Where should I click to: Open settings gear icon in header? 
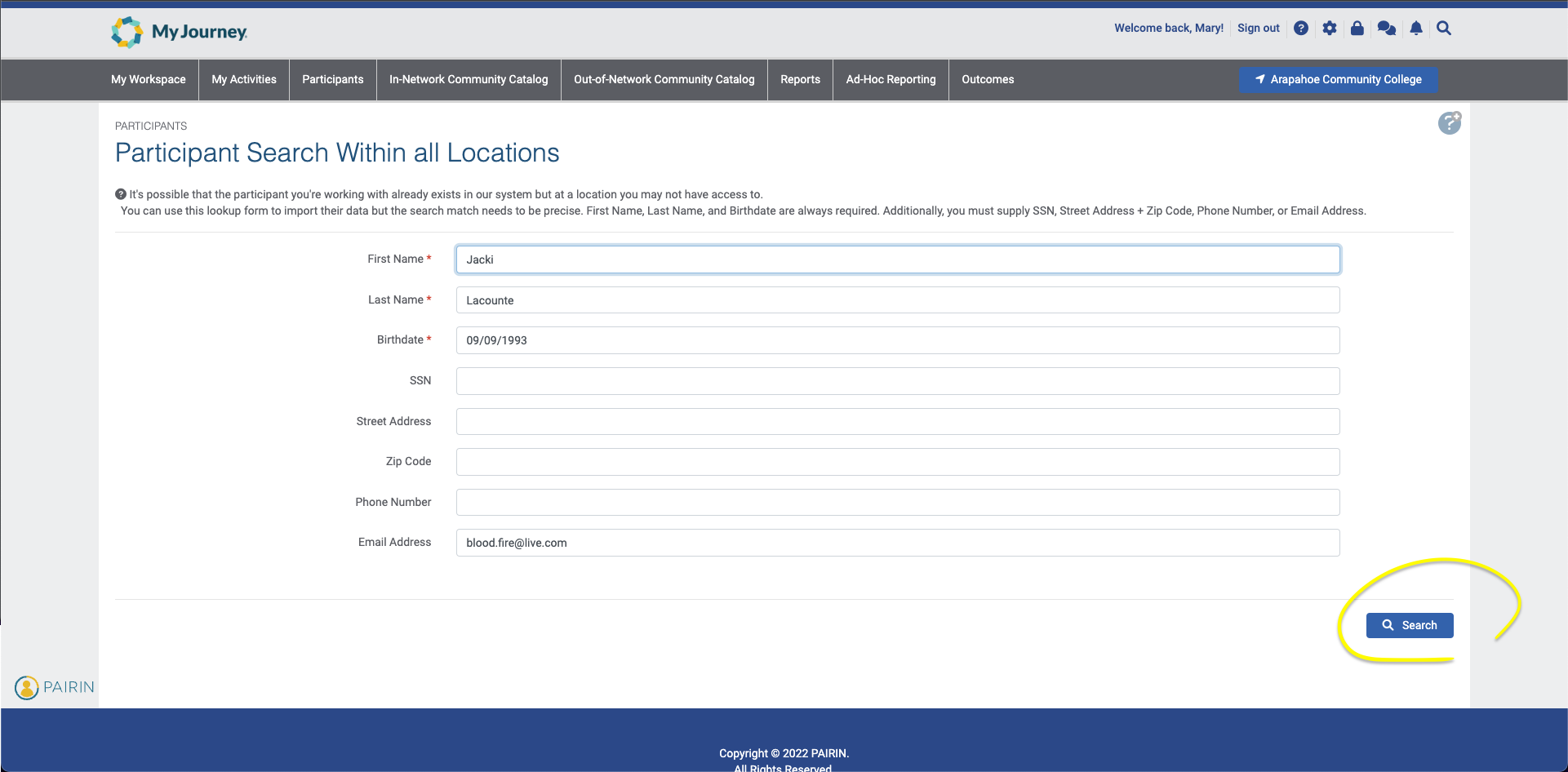[x=1330, y=29]
